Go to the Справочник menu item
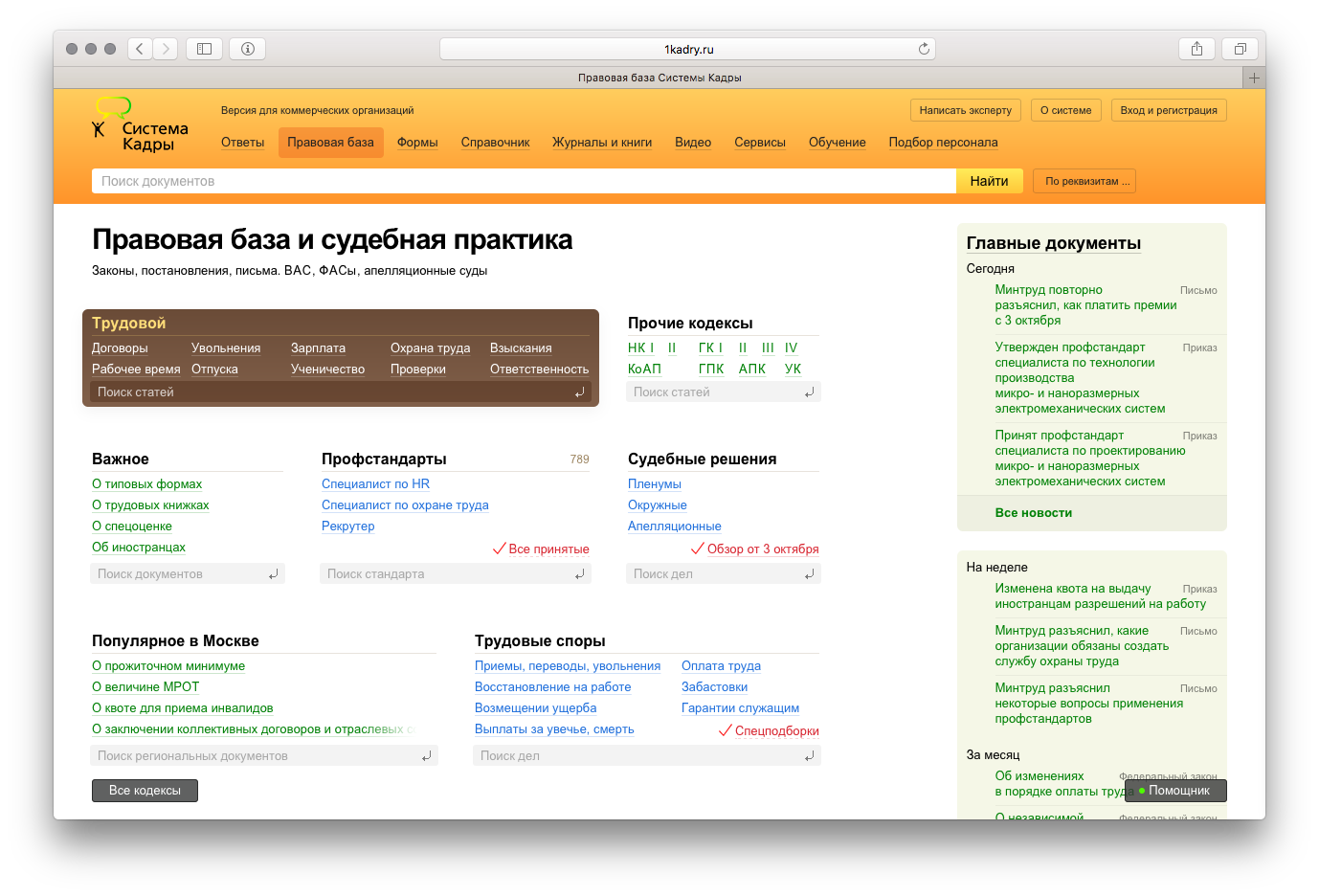 tap(495, 143)
